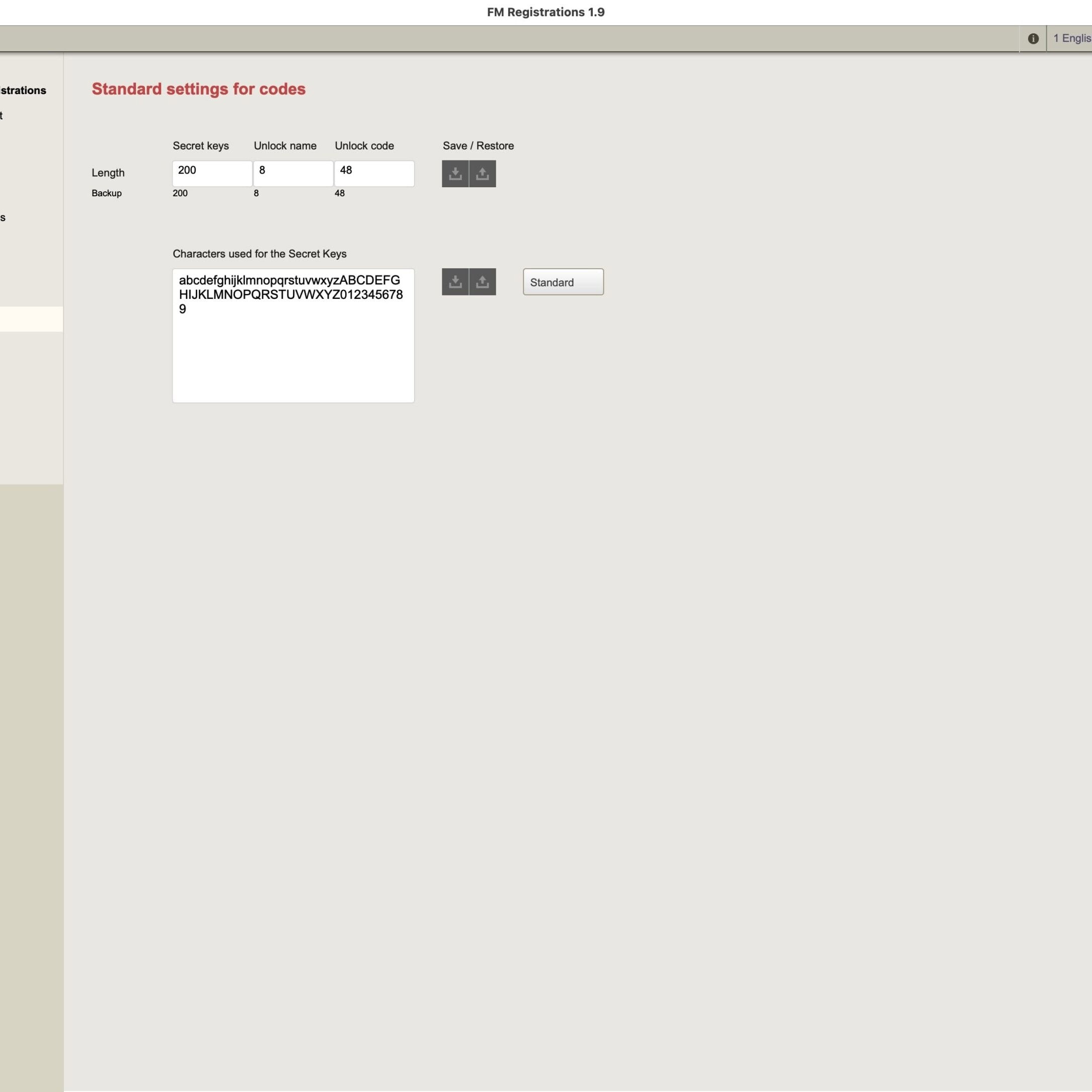Click the Standard settings for codes heading

198,89
